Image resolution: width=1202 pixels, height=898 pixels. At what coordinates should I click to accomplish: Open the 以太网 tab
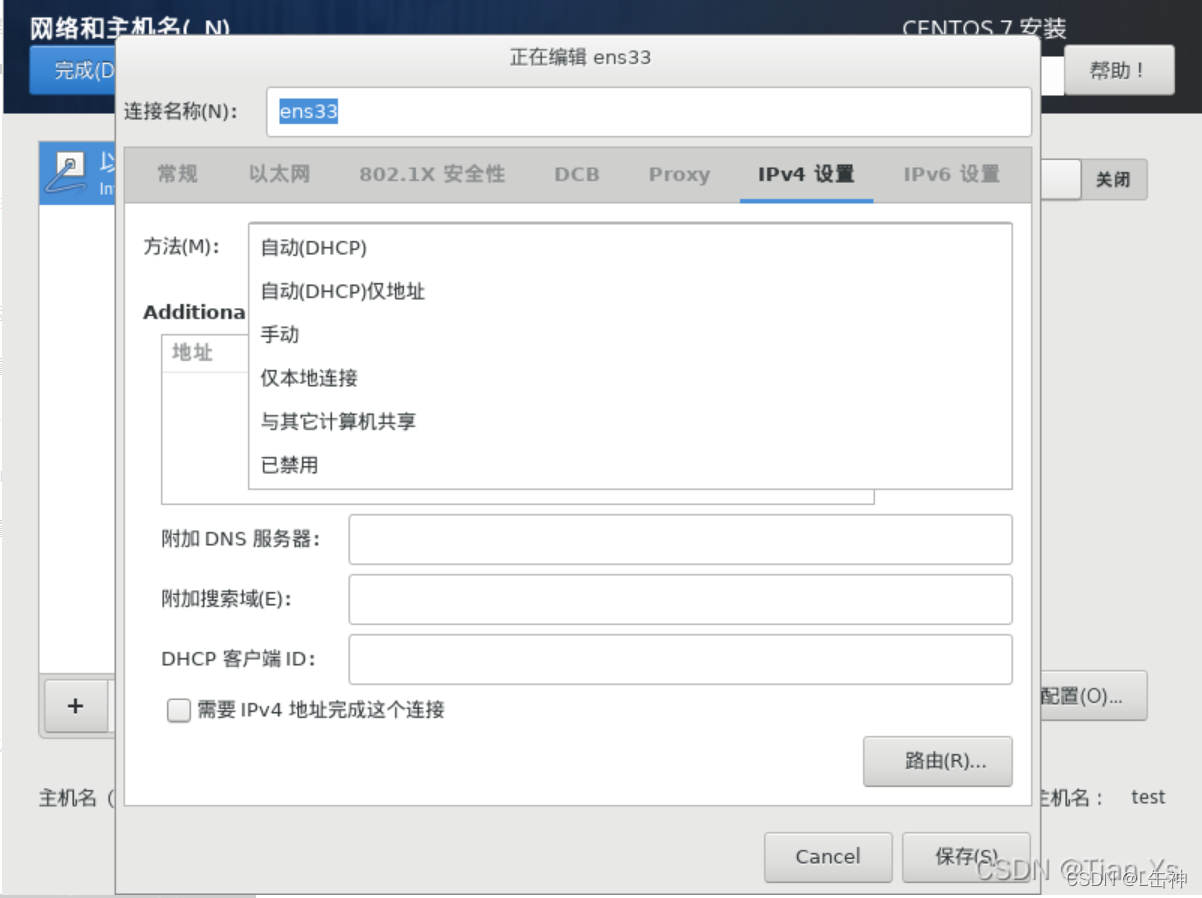coord(279,174)
